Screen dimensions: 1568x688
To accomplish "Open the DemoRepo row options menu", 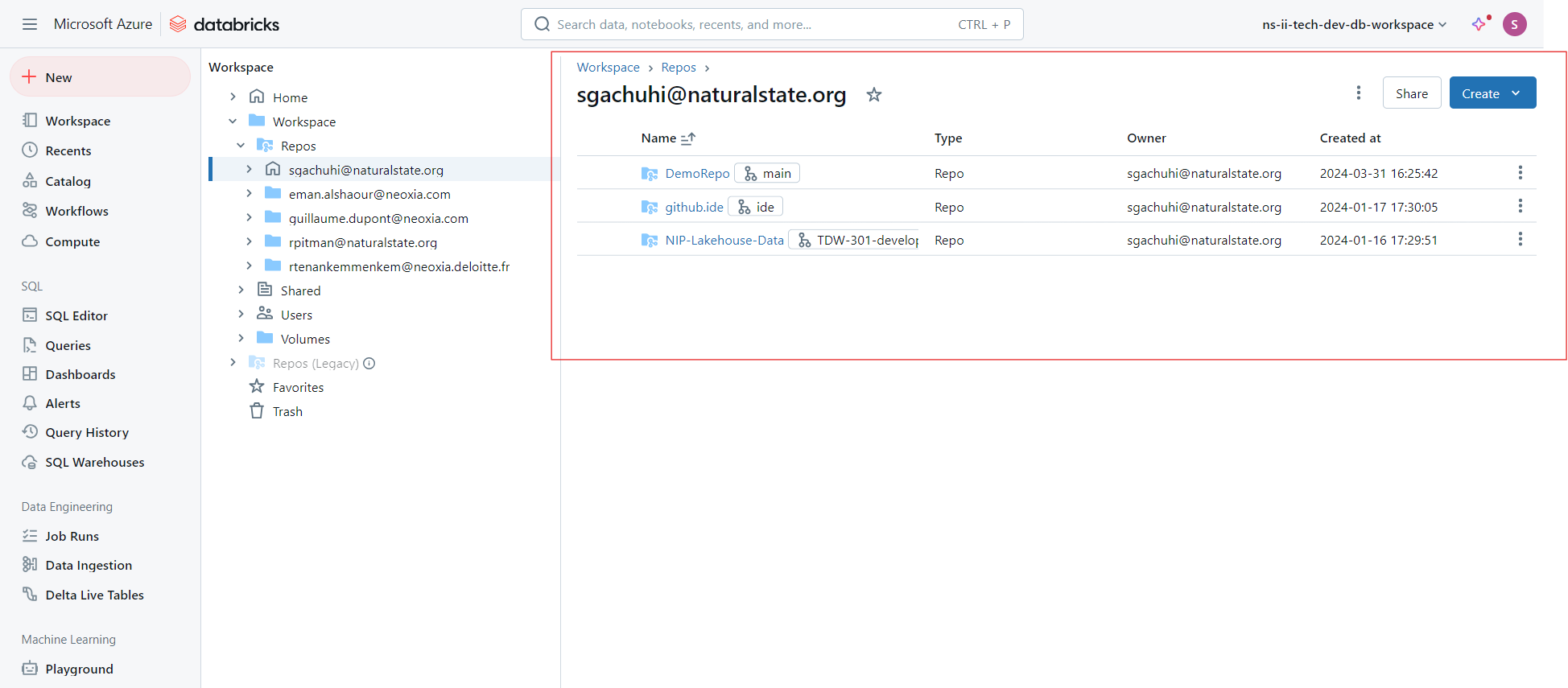I will 1521,173.
